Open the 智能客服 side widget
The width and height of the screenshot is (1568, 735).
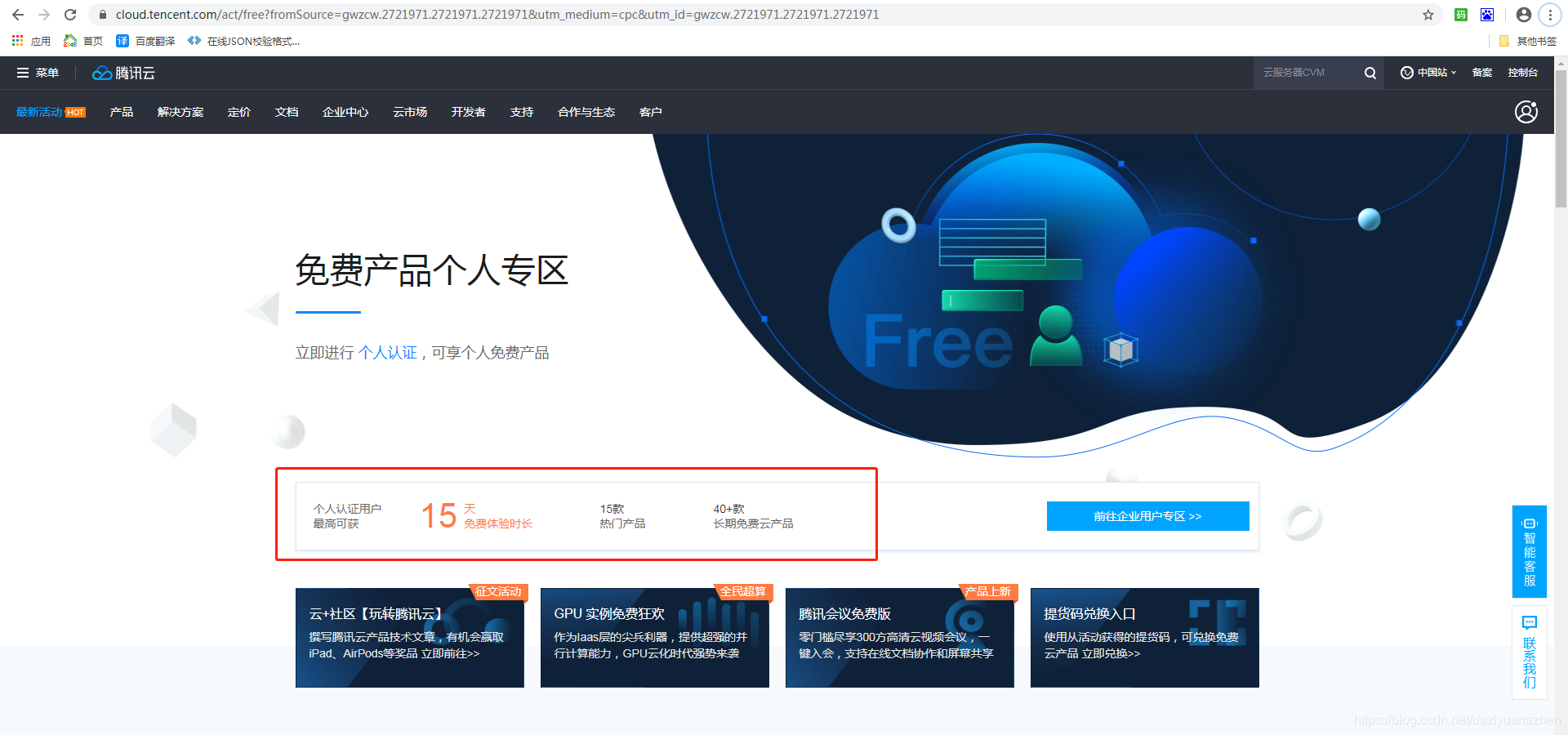[x=1530, y=552]
